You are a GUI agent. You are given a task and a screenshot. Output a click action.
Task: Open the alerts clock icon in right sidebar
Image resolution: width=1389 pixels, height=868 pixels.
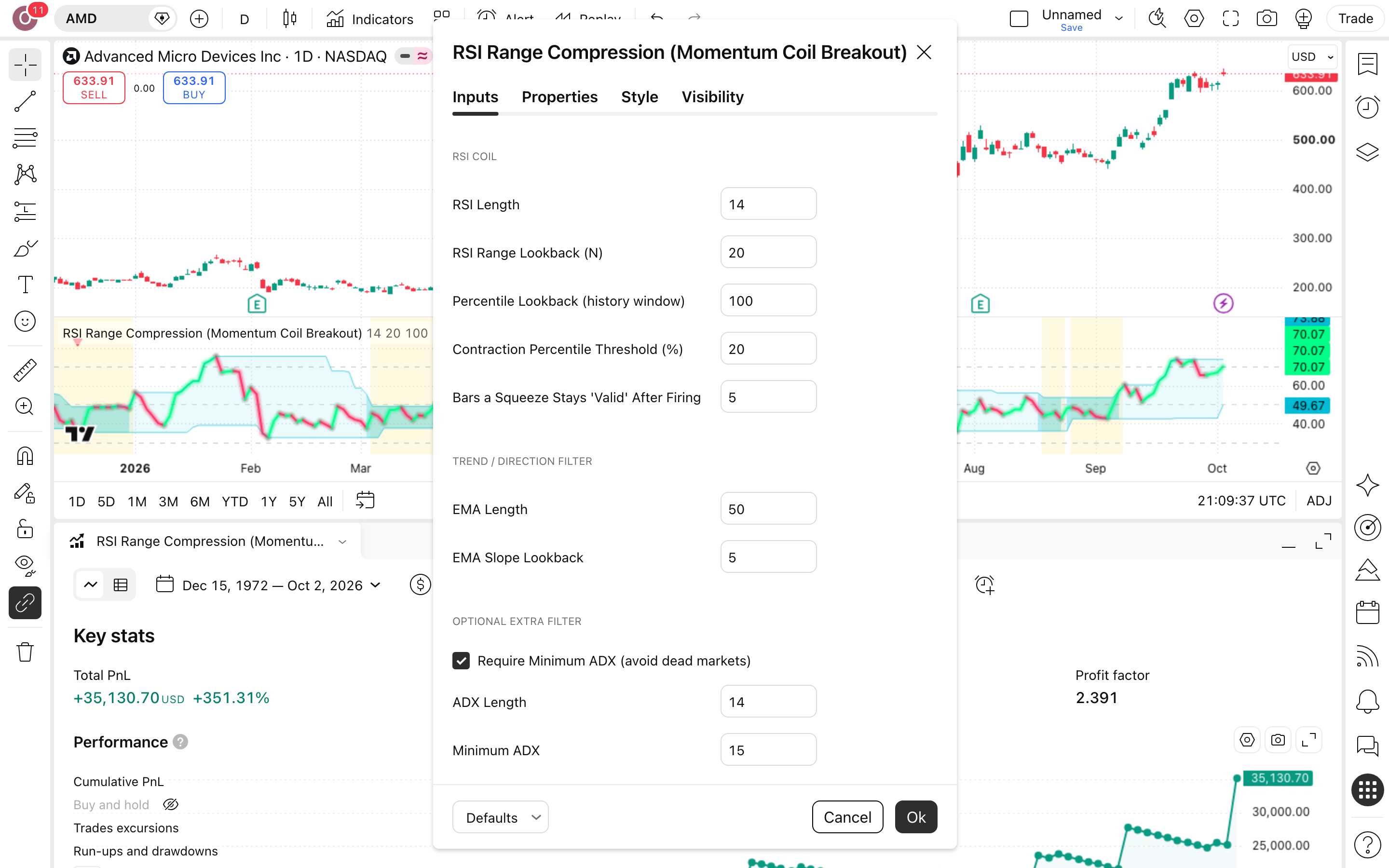tap(1367, 108)
